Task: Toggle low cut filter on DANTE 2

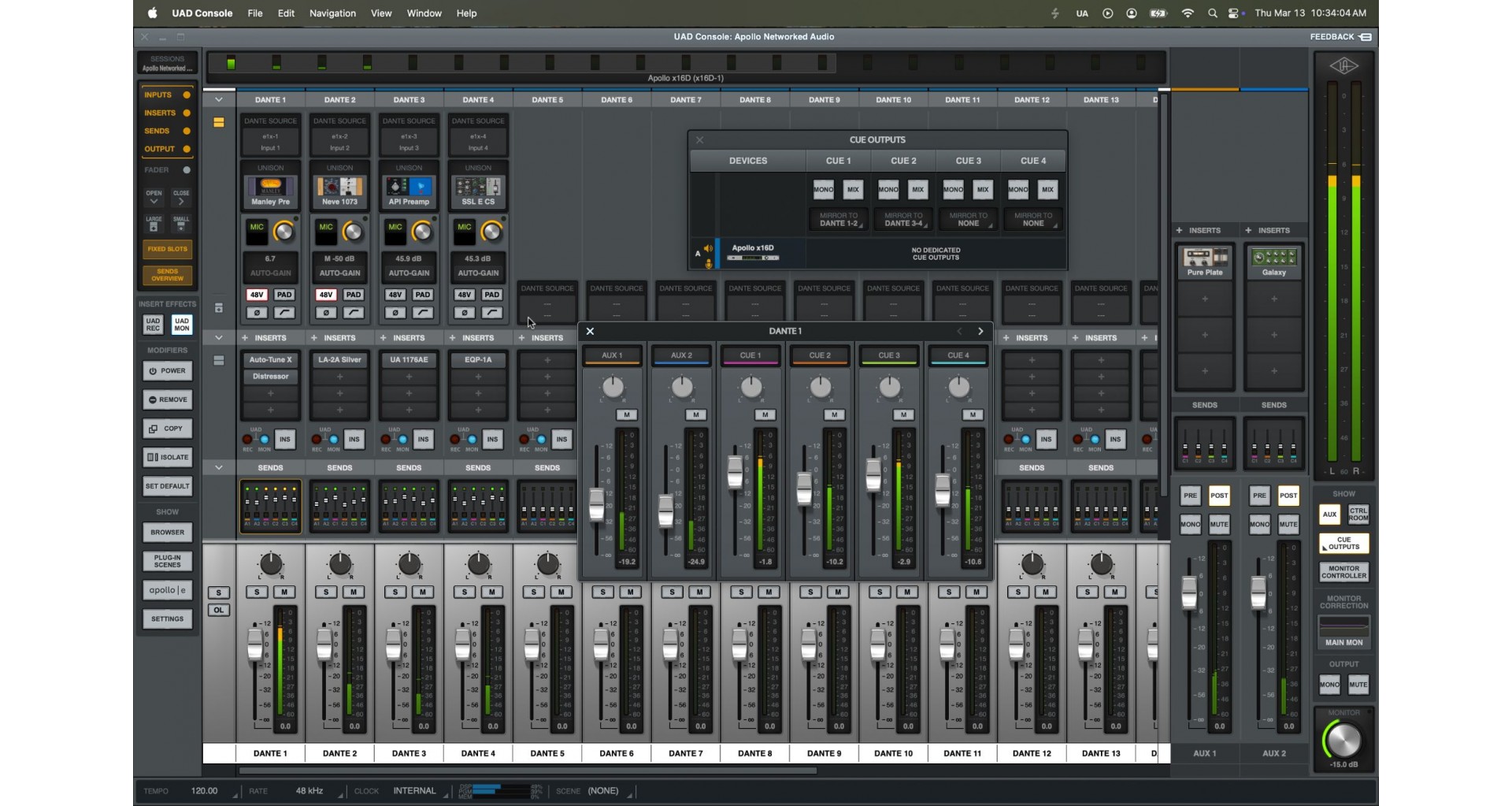Action: [354, 313]
